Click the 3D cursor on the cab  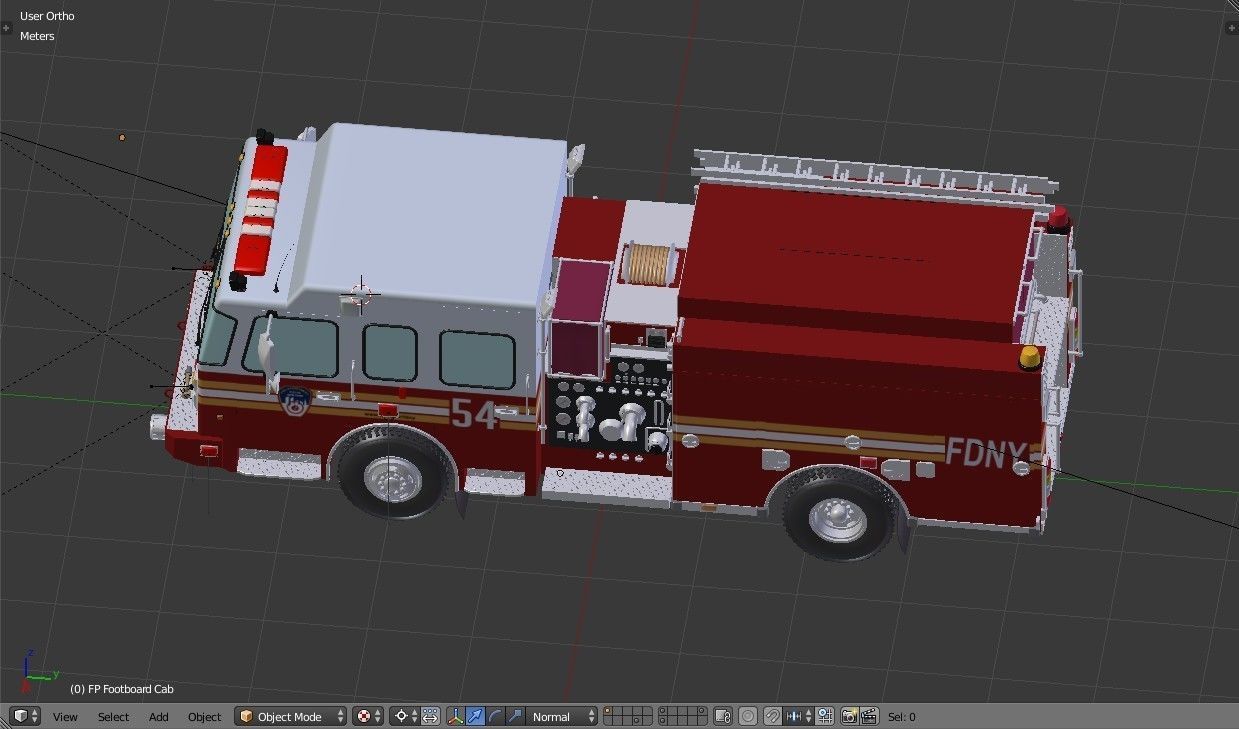tap(361, 294)
